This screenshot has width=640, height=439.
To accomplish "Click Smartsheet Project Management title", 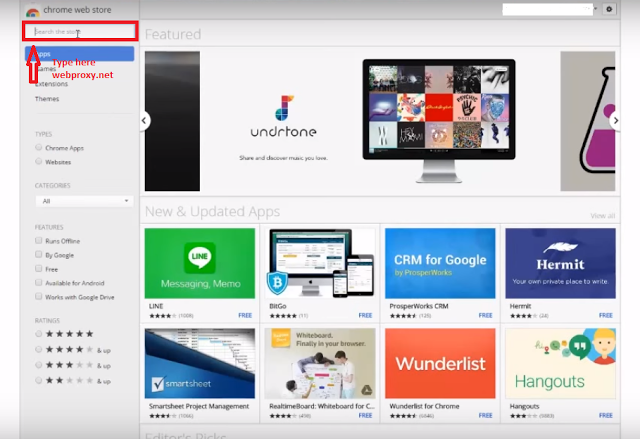I will 199,406.
